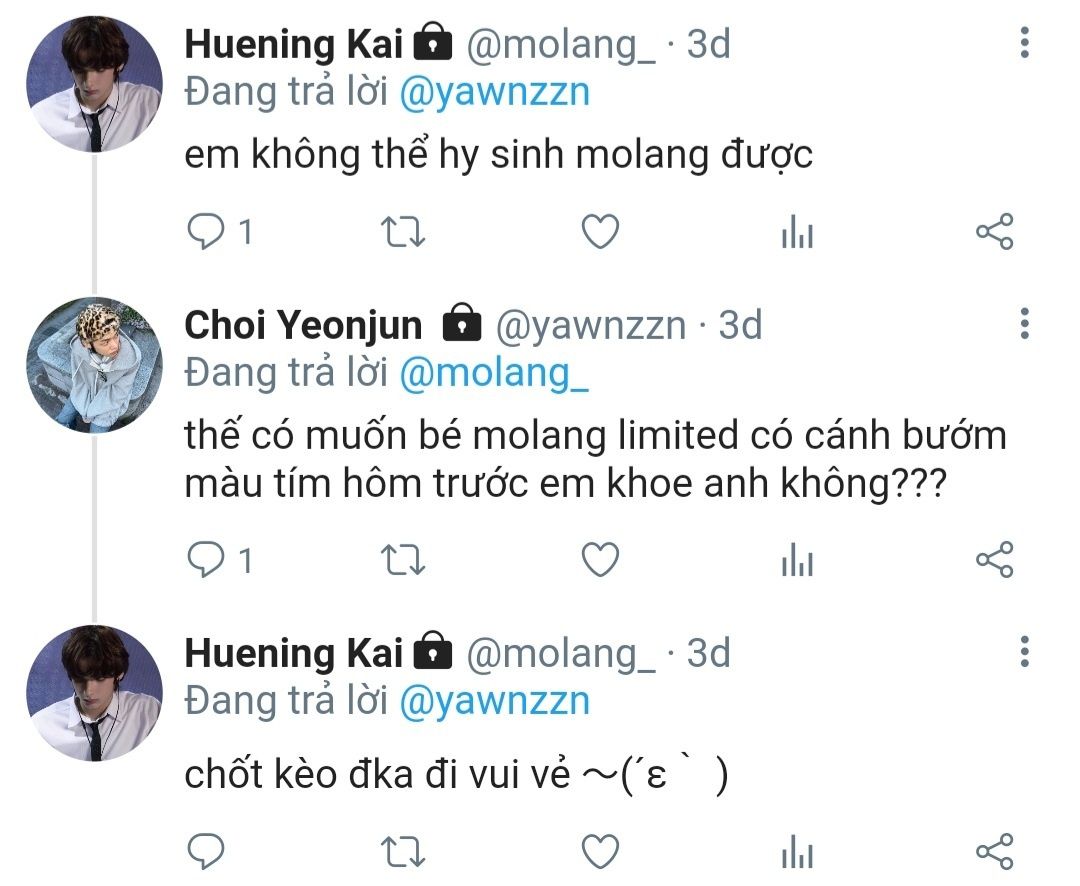Open @yawnzzn mention in first tweet
This screenshot has width=1080, height=886.
click(494, 93)
